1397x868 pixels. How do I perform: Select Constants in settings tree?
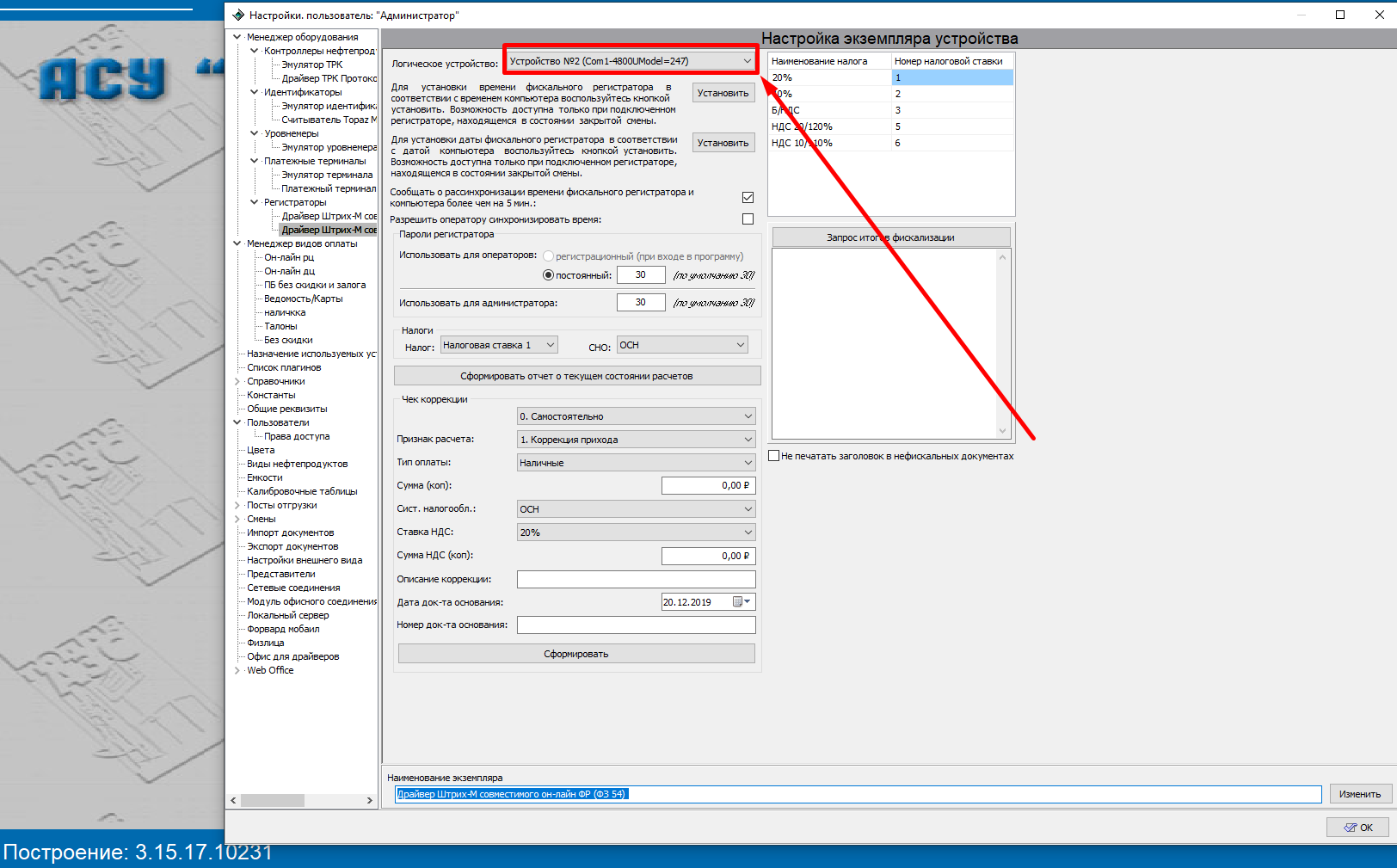tap(271, 395)
